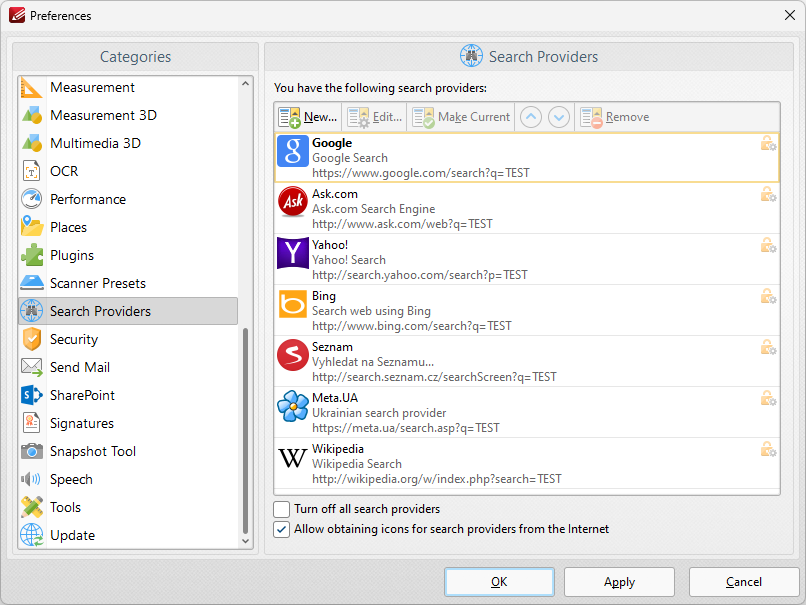Click the Scanner Presets scanner icon
The image size is (806, 605).
pyautogui.click(x=31, y=283)
